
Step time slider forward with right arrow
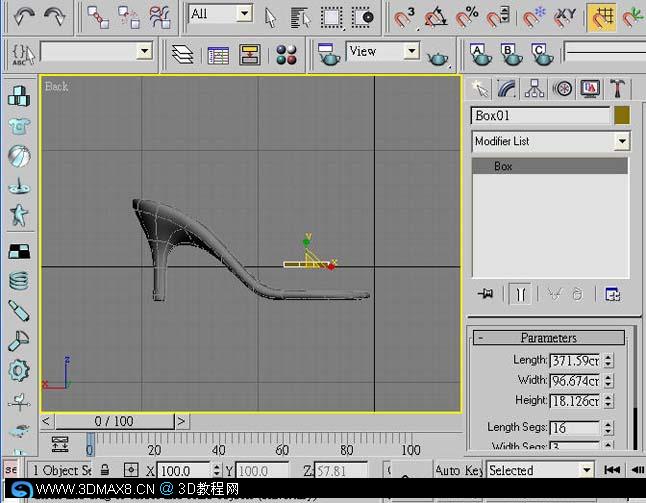tap(182, 421)
